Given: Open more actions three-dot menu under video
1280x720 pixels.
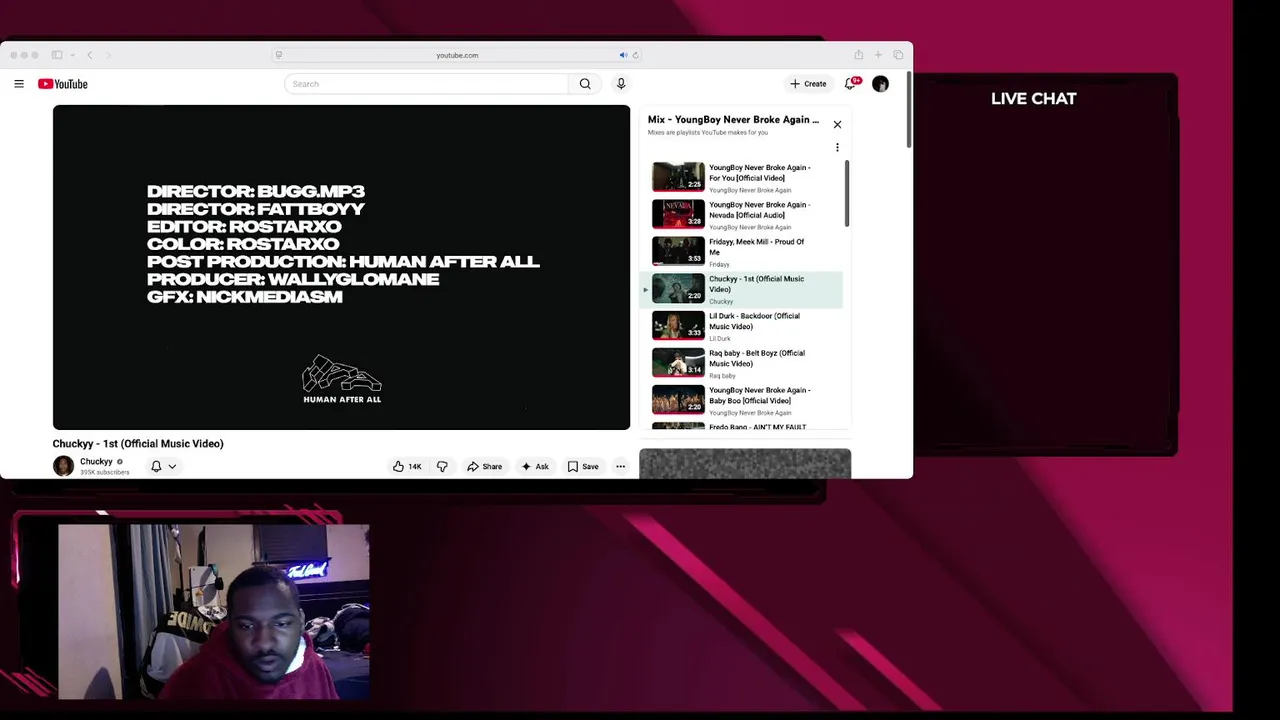Looking at the screenshot, I should pyautogui.click(x=620, y=466).
